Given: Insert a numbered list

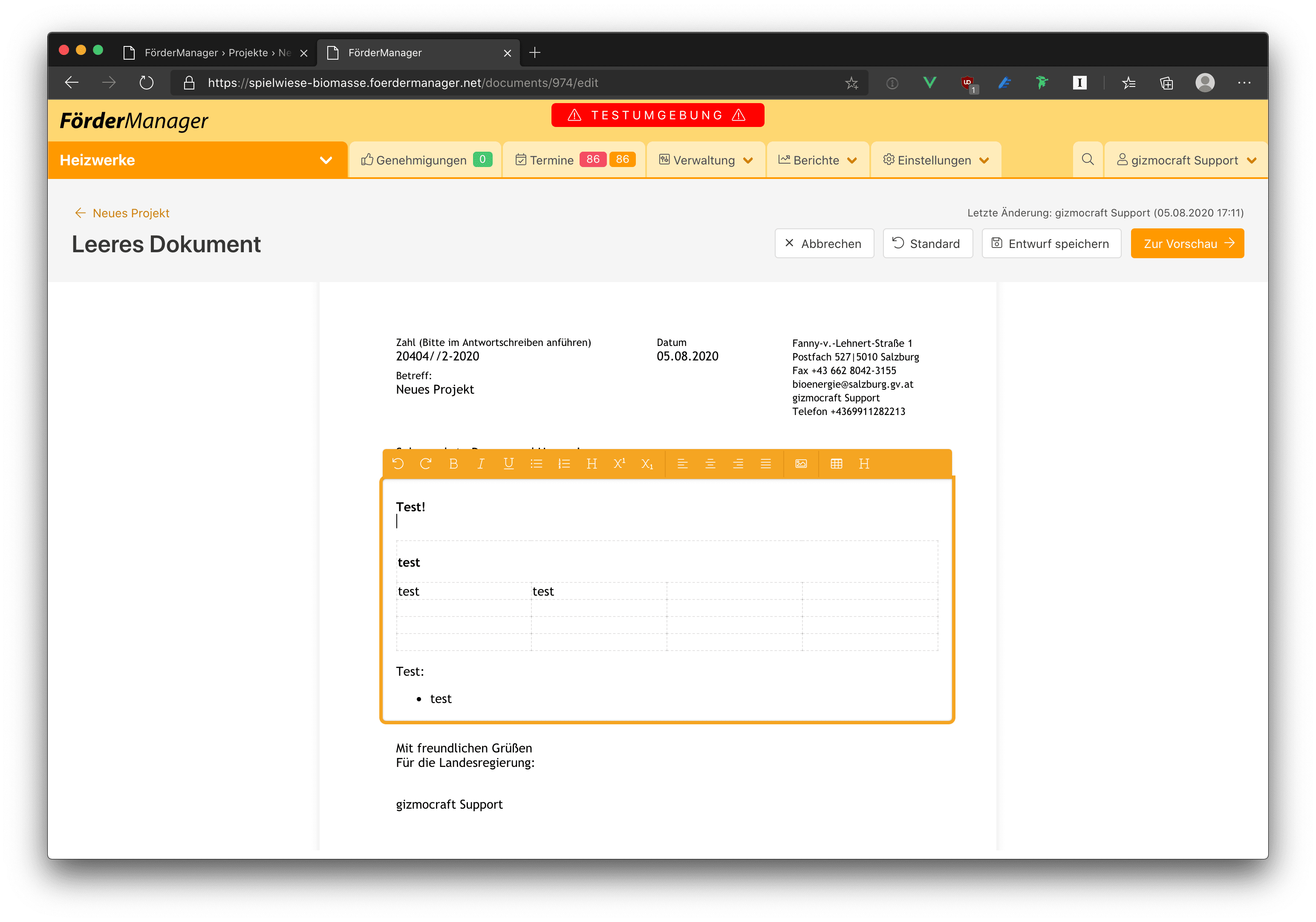Looking at the screenshot, I should coord(564,464).
